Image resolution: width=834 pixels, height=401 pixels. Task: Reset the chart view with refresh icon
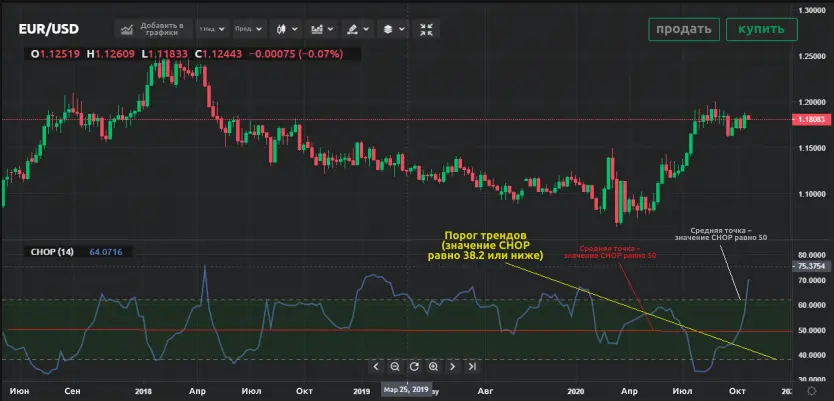point(413,367)
